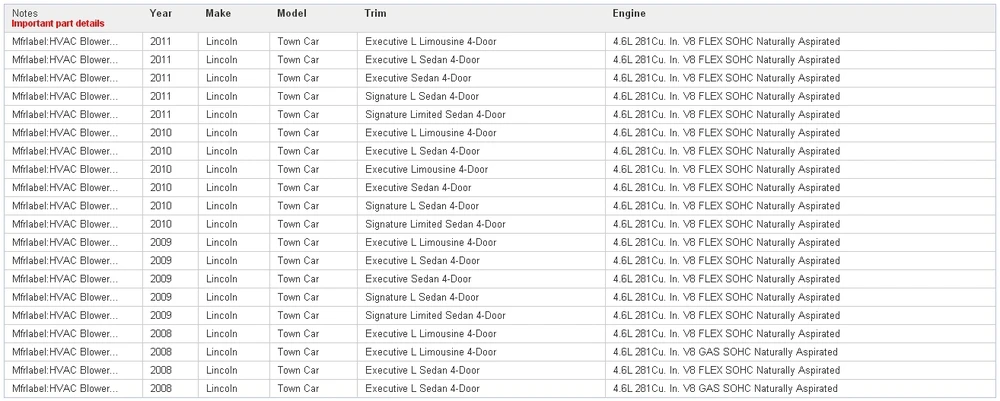Select the 2011 Signature Limited Sedan 4-Door trim
1000x401 pixels.
coord(435,115)
